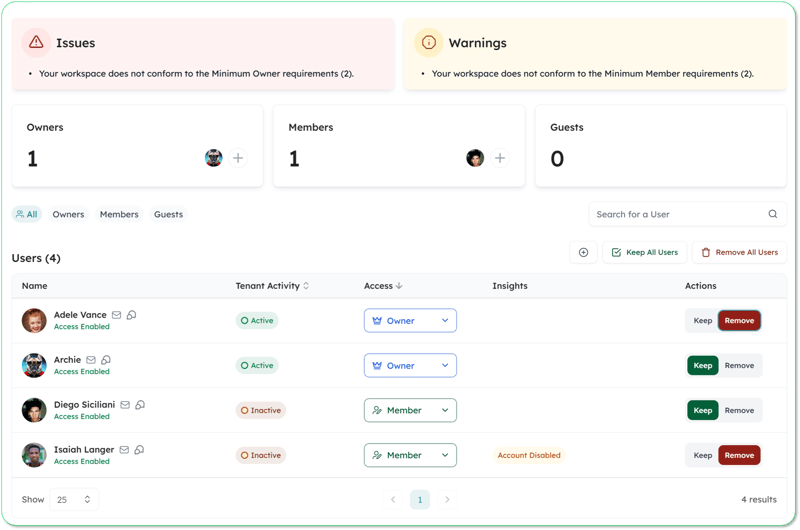The width and height of the screenshot is (800, 530).
Task: Select the Members filter tab
Action: (x=119, y=214)
